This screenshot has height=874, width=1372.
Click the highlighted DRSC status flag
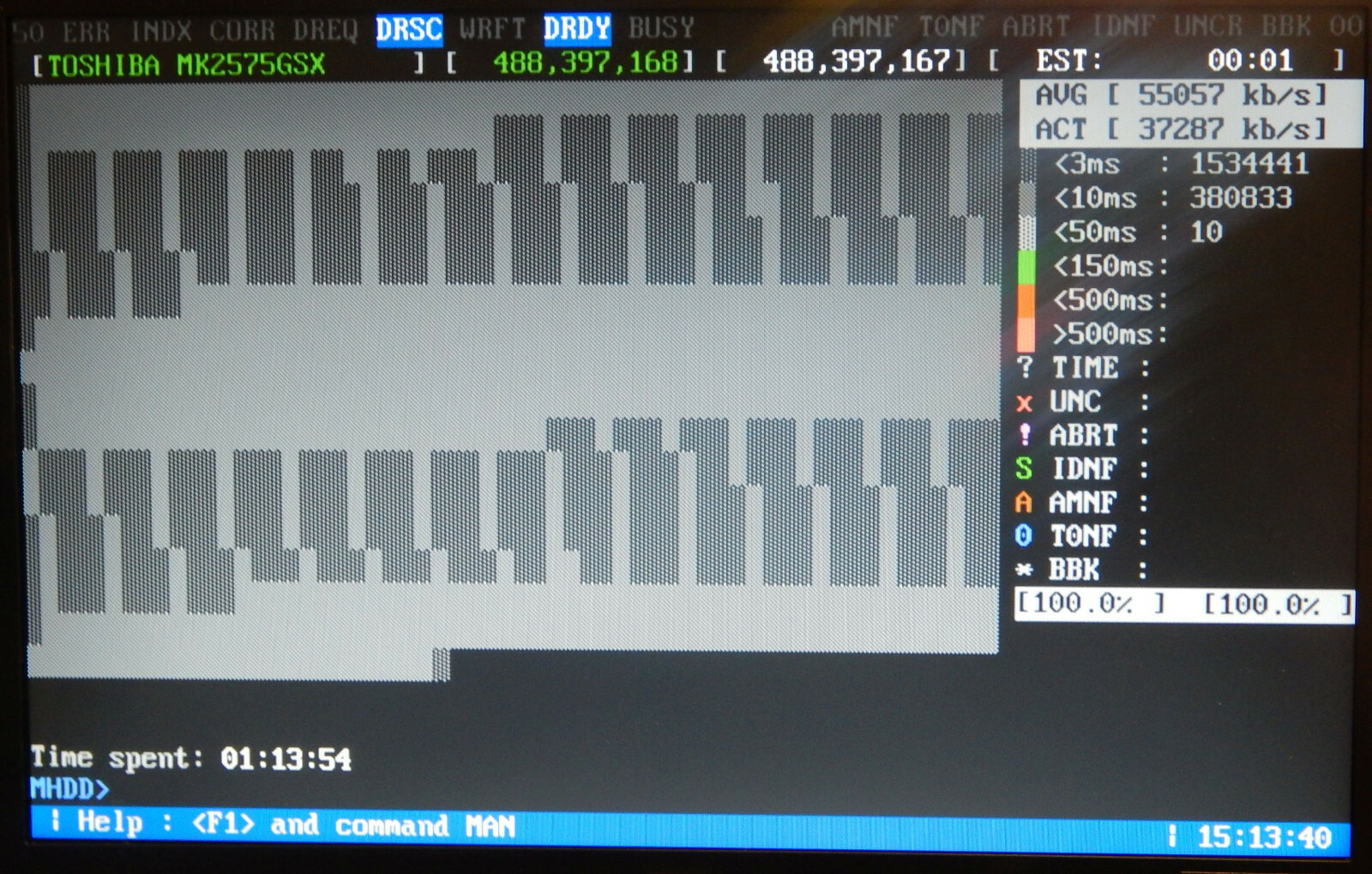tap(409, 30)
